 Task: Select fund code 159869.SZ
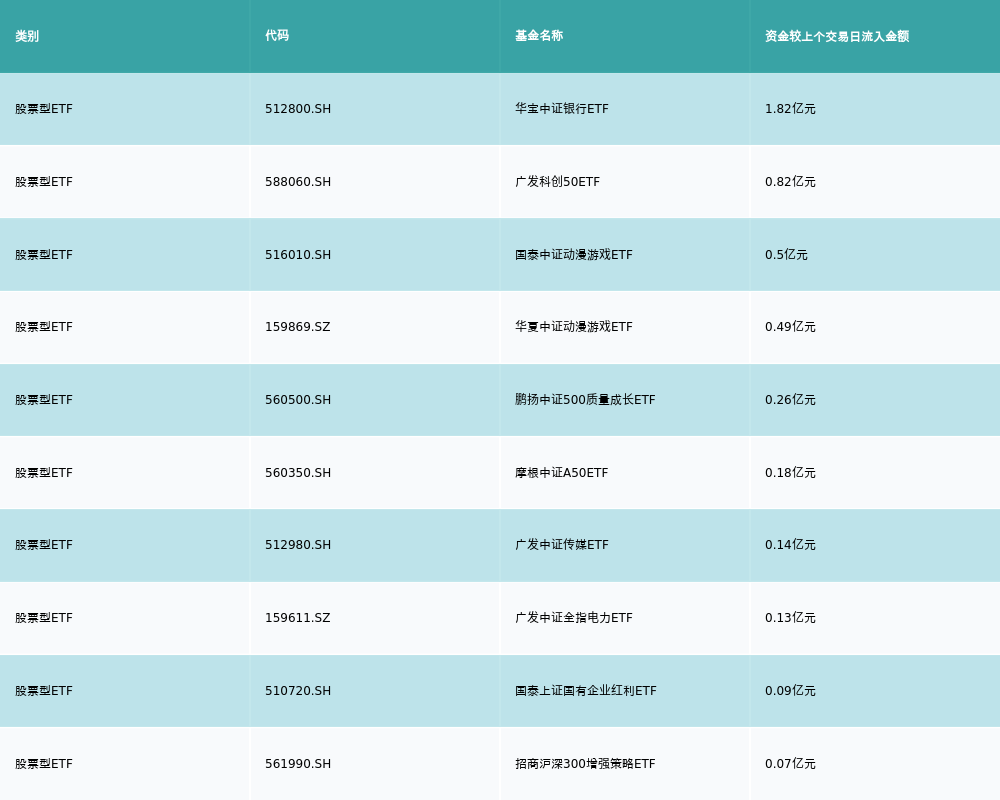point(298,327)
